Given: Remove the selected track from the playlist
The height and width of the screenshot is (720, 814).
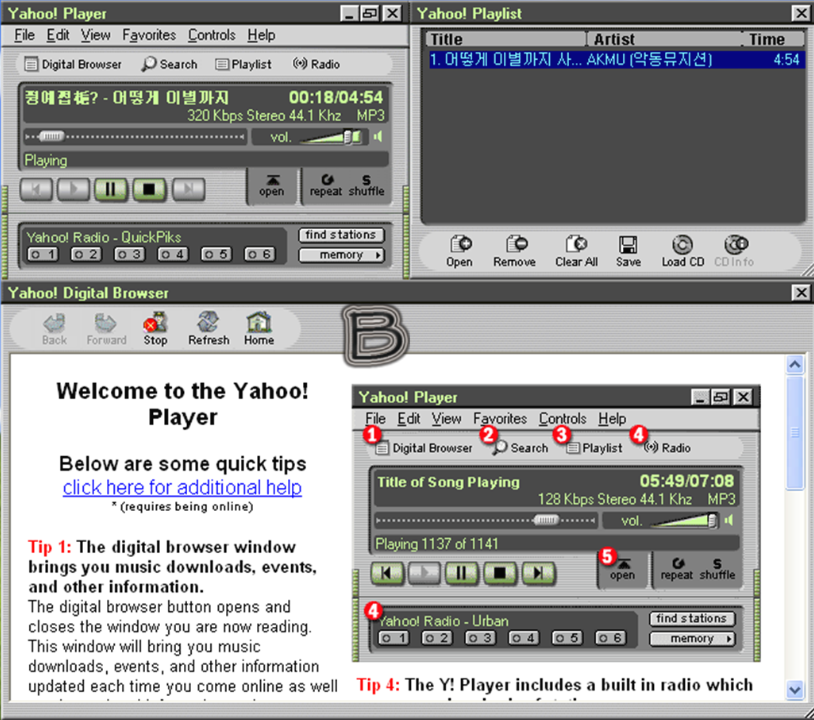Looking at the screenshot, I should [x=514, y=251].
